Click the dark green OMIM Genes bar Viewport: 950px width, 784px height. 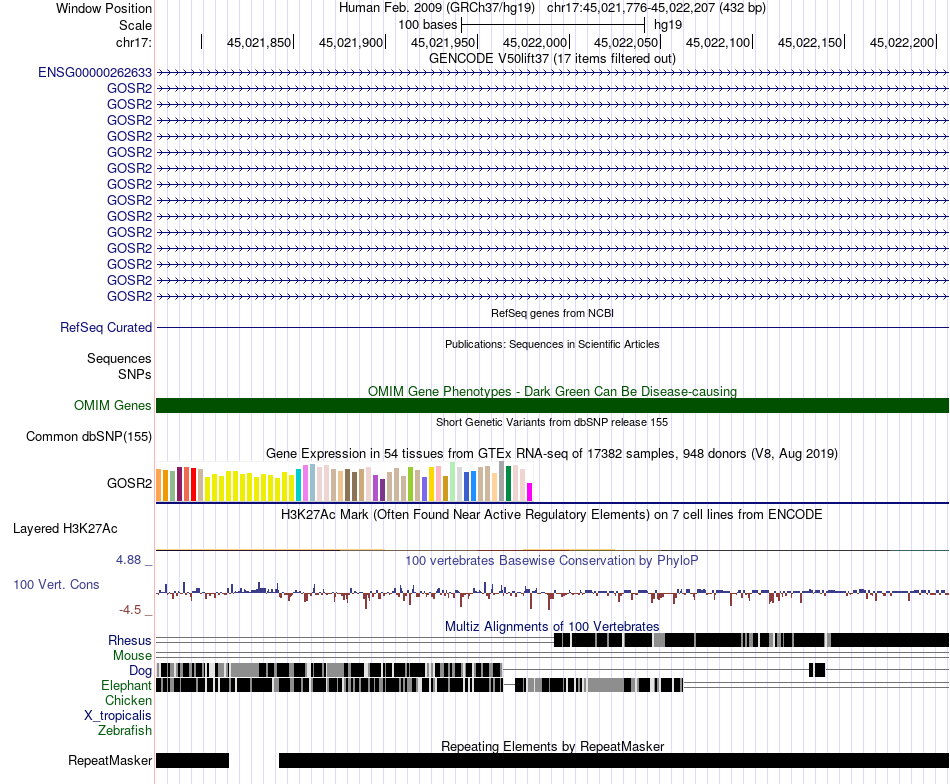click(552, 405)
